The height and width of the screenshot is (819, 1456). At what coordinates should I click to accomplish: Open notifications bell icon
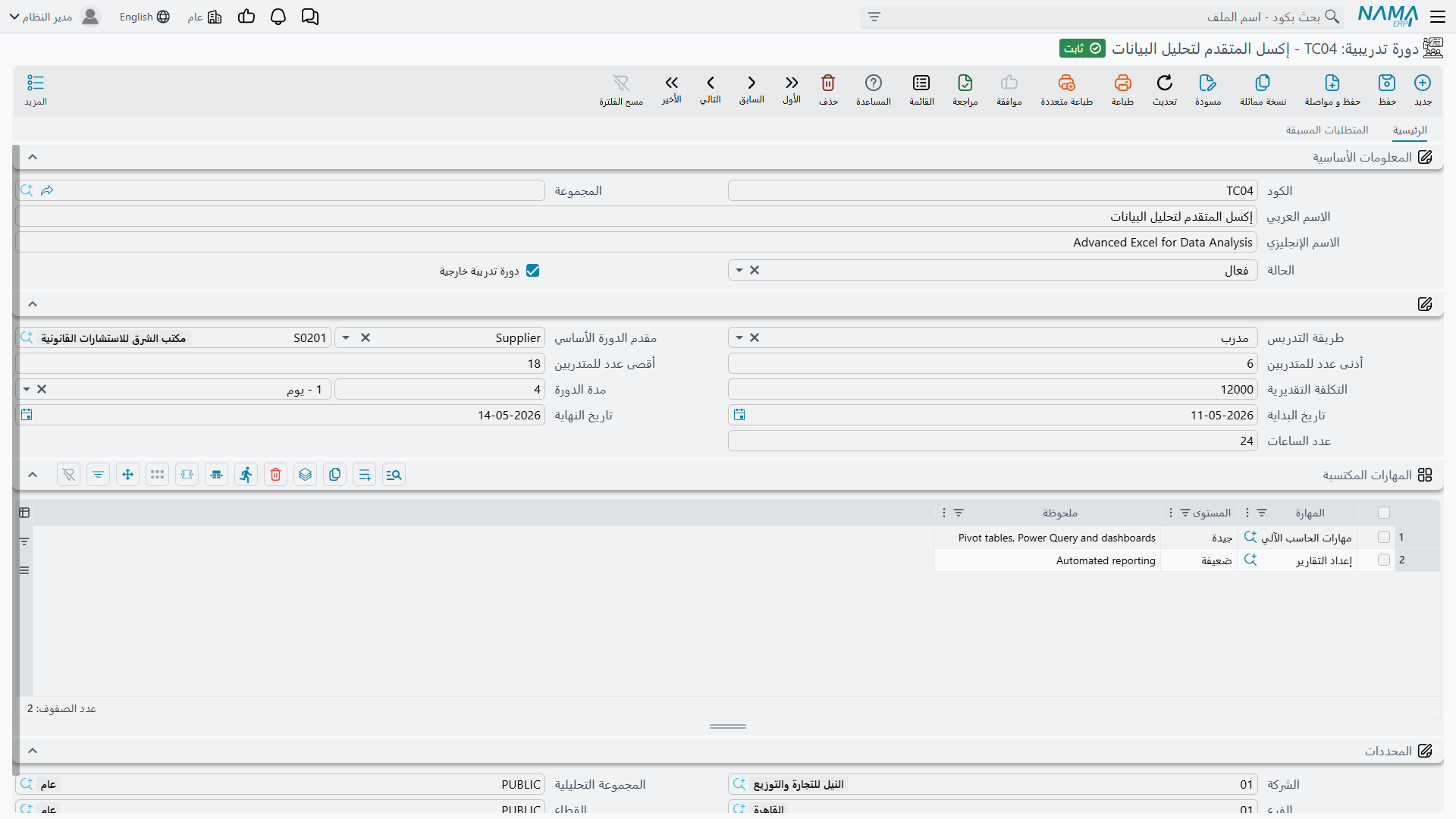(x=278, y=17)
